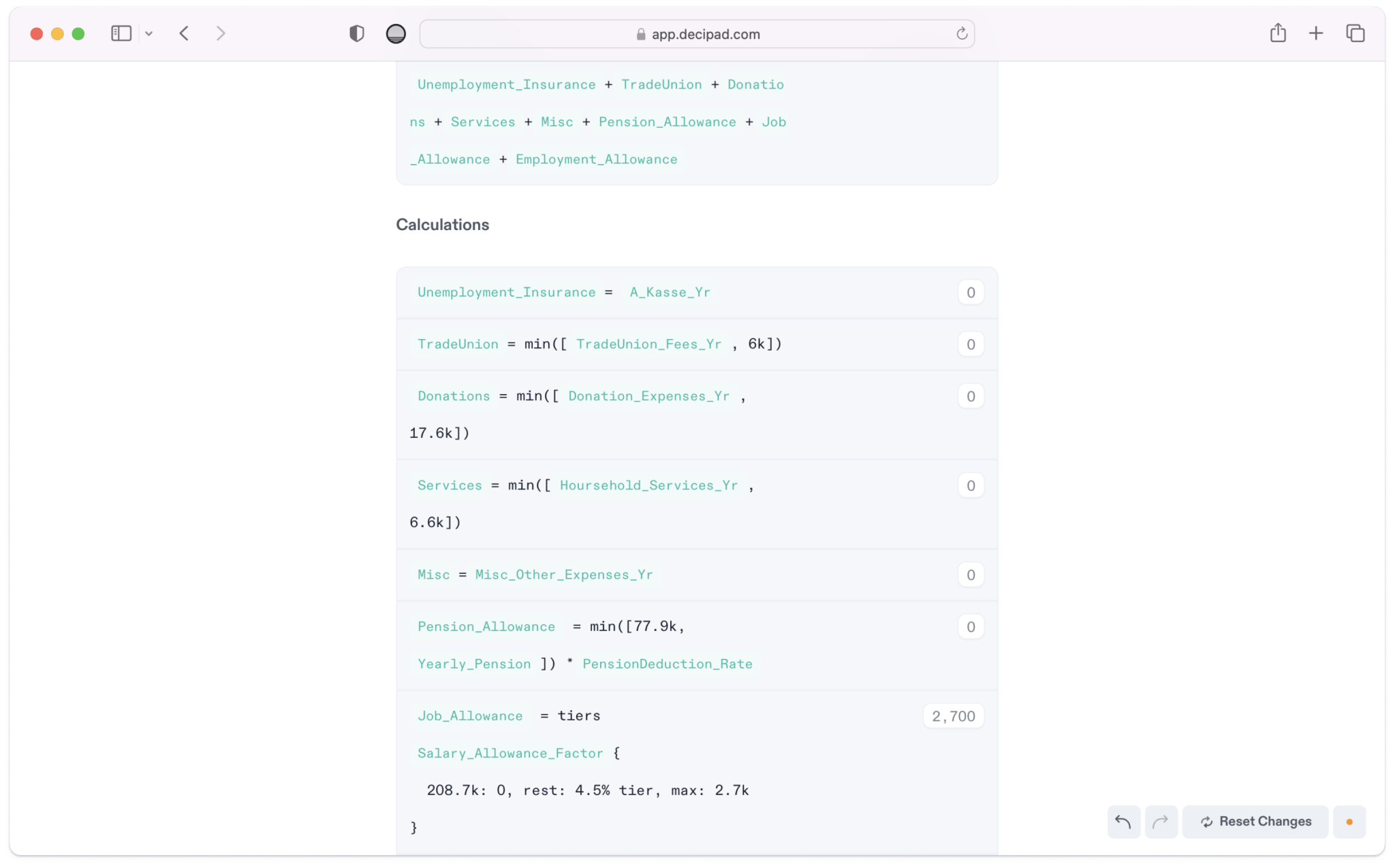Click the PensionDeduction_Rate reference

point(668,664)
